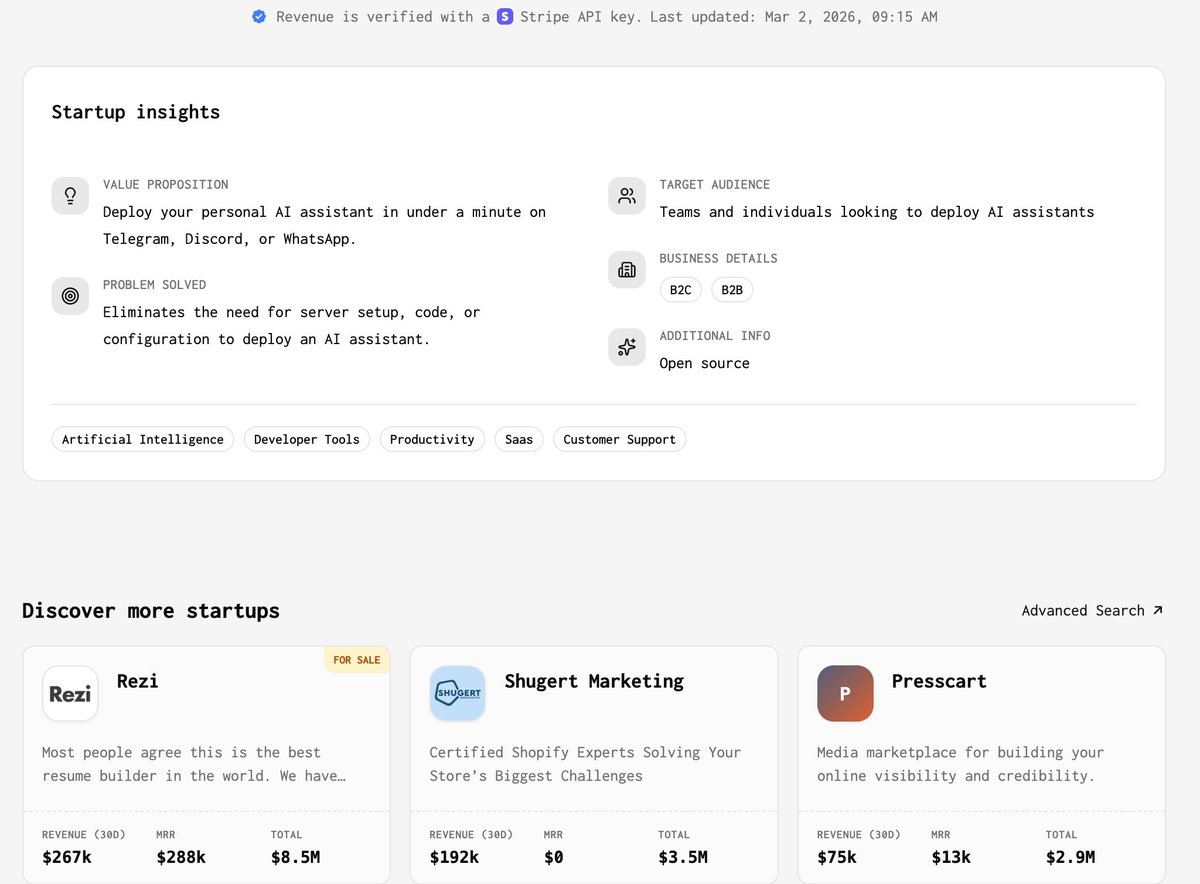Select the Saas tag

coord(519,439)
